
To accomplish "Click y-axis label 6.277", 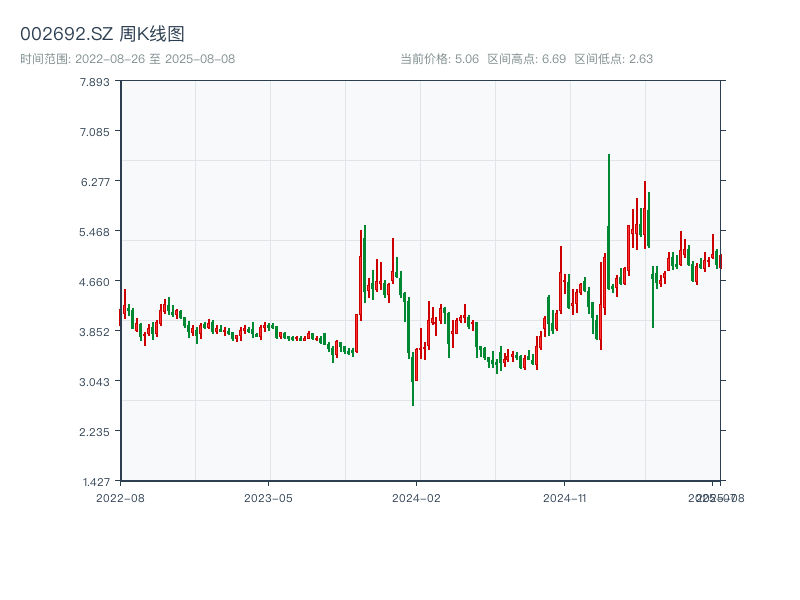I will click(x=95, y=182).
